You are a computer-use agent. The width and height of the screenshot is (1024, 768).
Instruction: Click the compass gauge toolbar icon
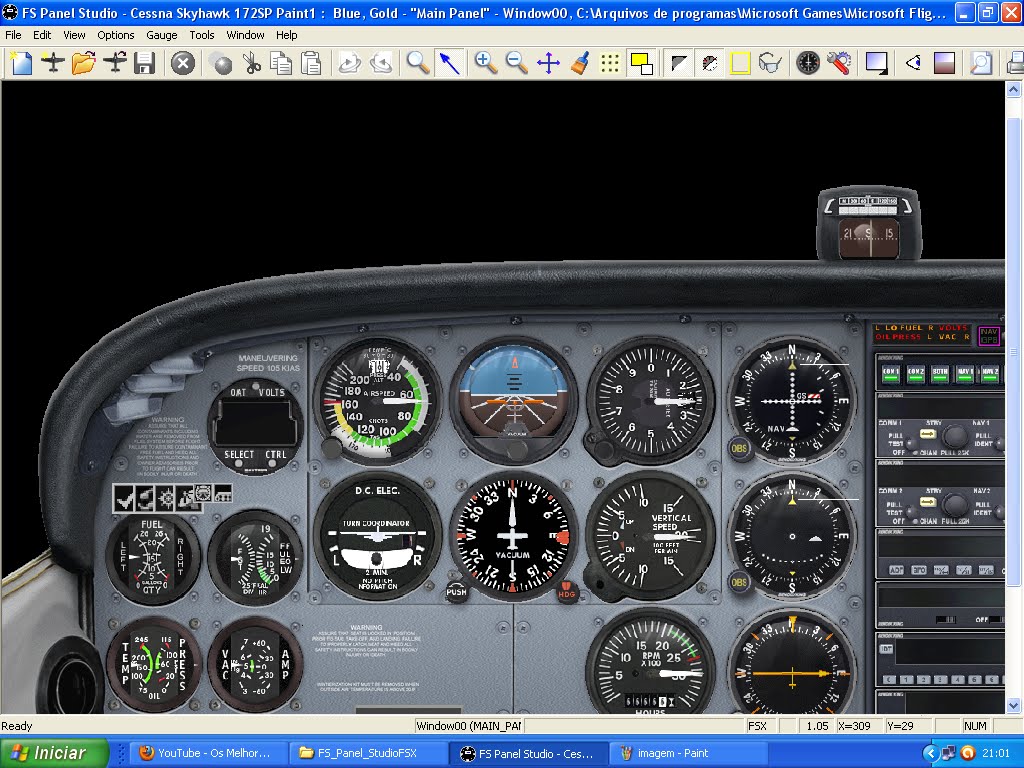click(x=808, y=62)
